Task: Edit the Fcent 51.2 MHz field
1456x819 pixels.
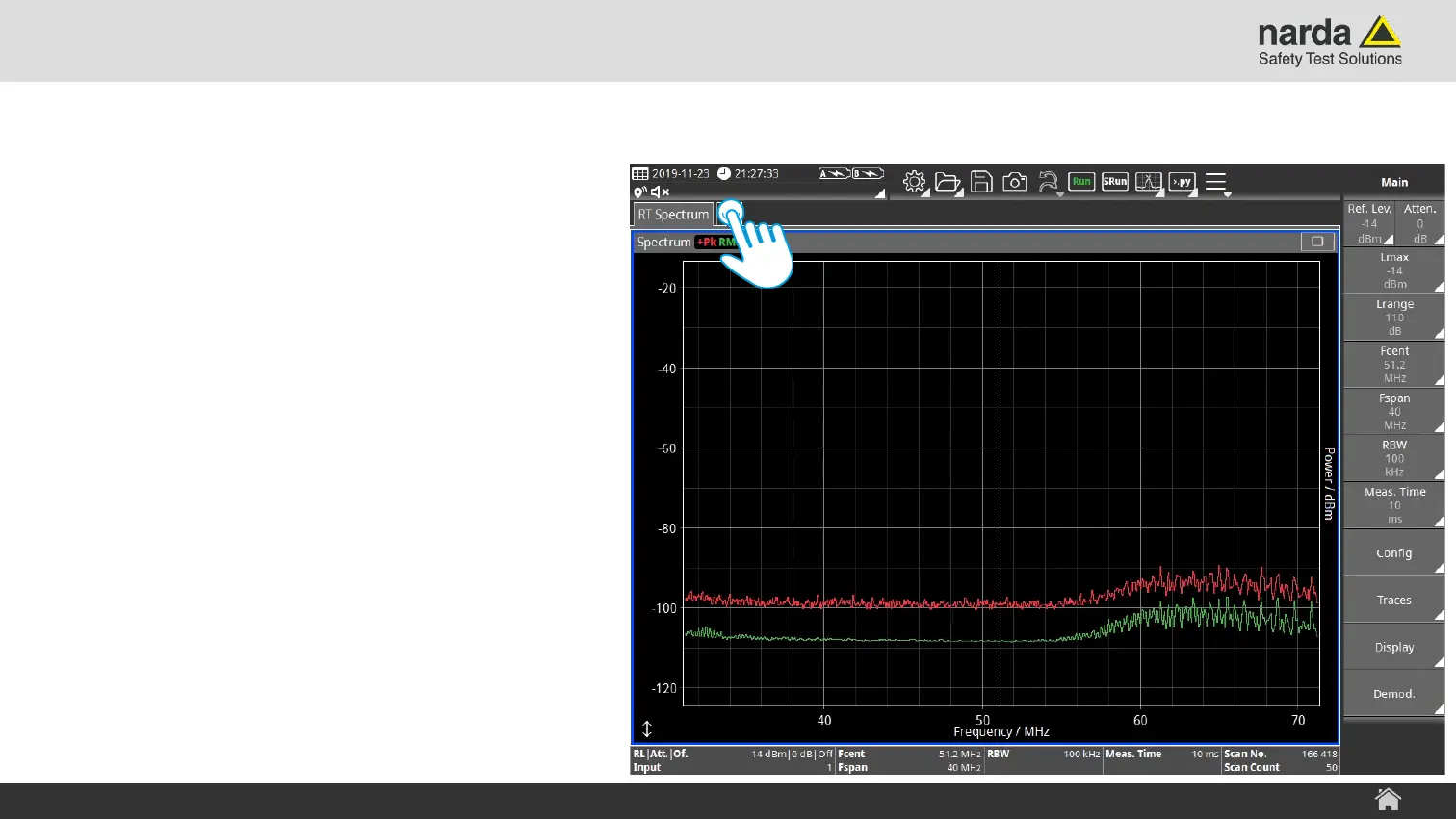Action: pyautogui.click(x=1393, y=365)
